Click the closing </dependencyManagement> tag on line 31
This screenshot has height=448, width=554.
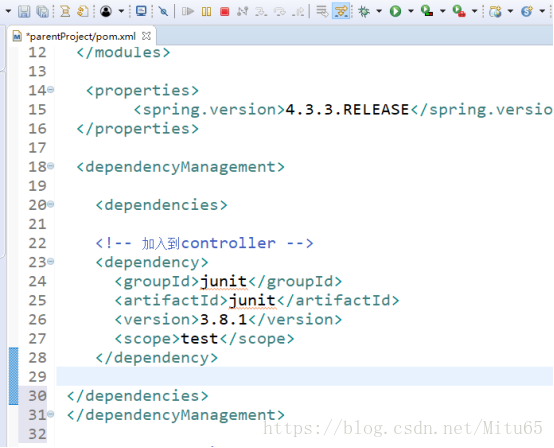point(176,415)
